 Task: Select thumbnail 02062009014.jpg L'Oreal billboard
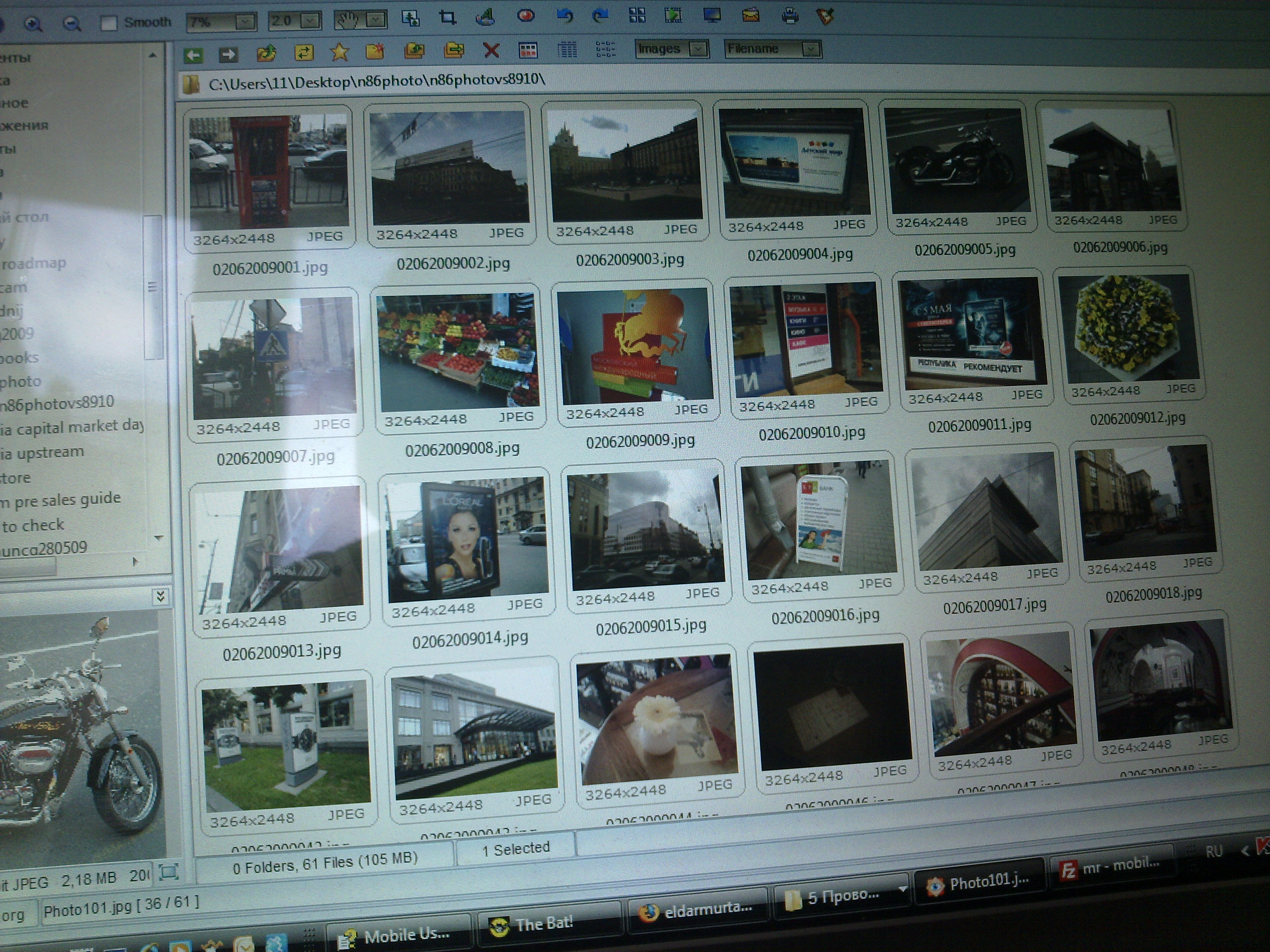(467, 540)
